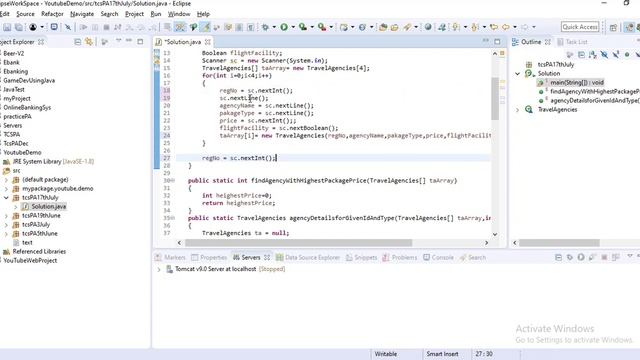640x360 pixels.
Task: Click the Debug bug icon
Action: pos(265,27)
